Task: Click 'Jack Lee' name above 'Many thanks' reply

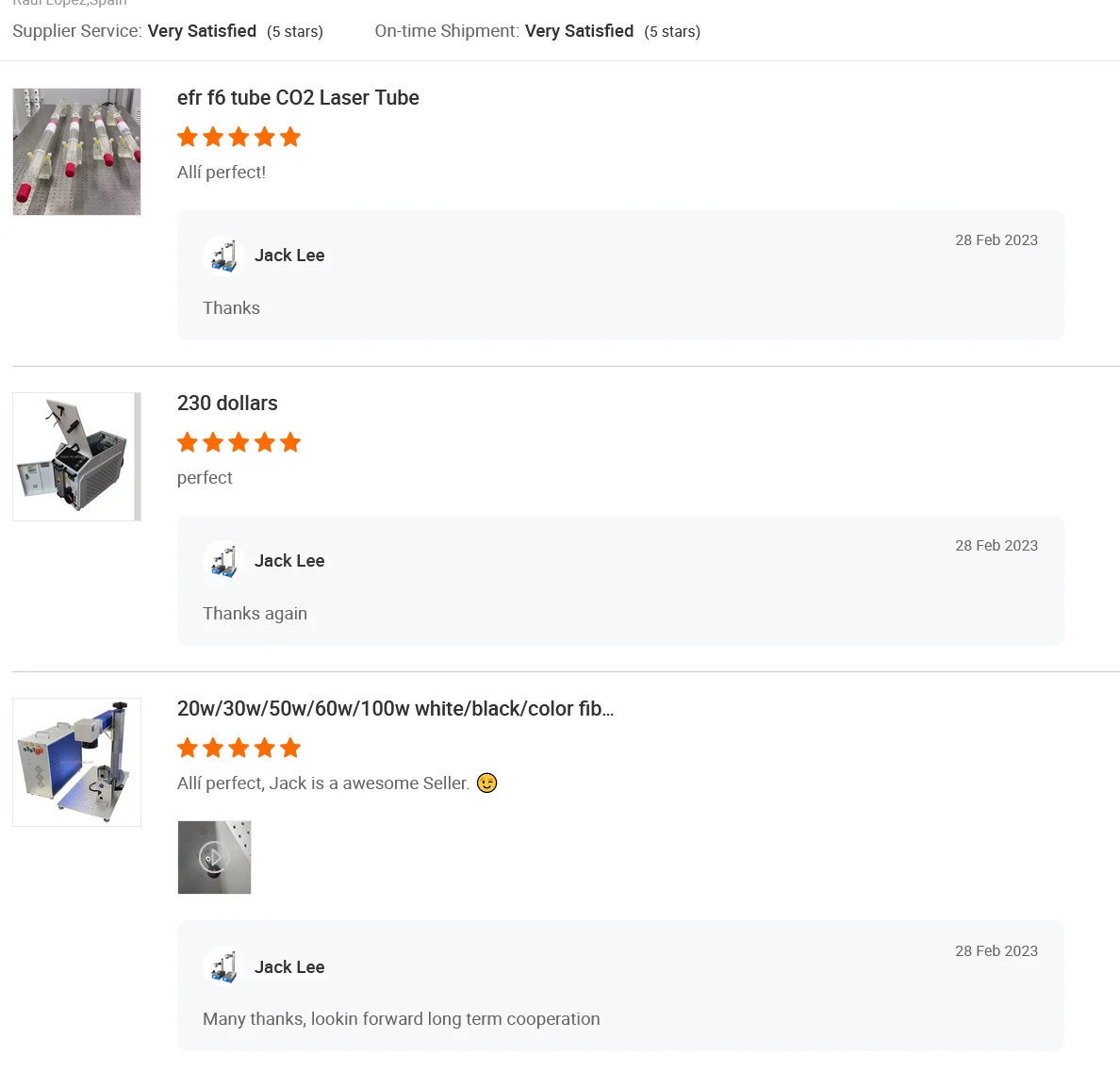Action: click(289, 967)
